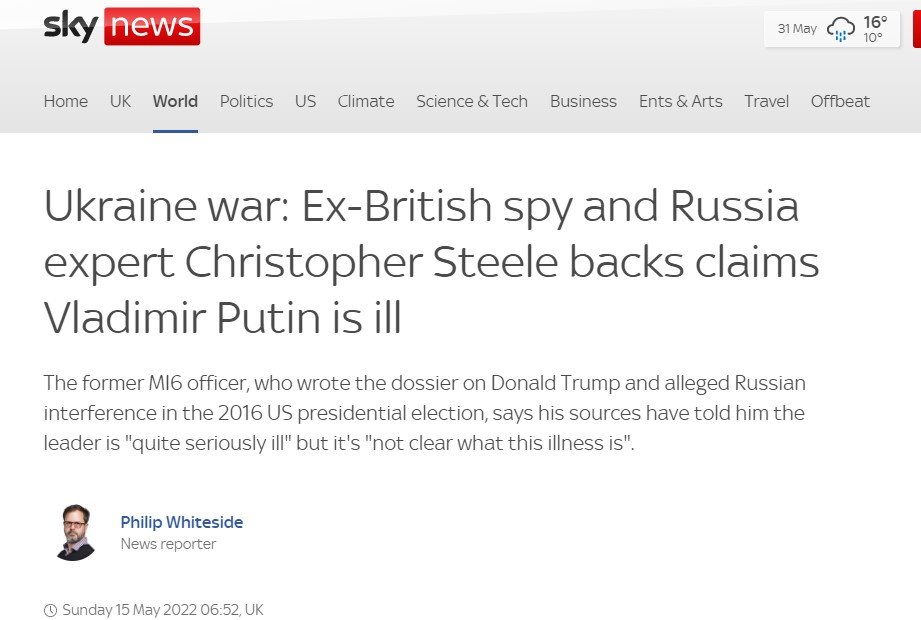Click the Sky News logo
Viewport: 921px width, 620px height.
pos(121,26)
